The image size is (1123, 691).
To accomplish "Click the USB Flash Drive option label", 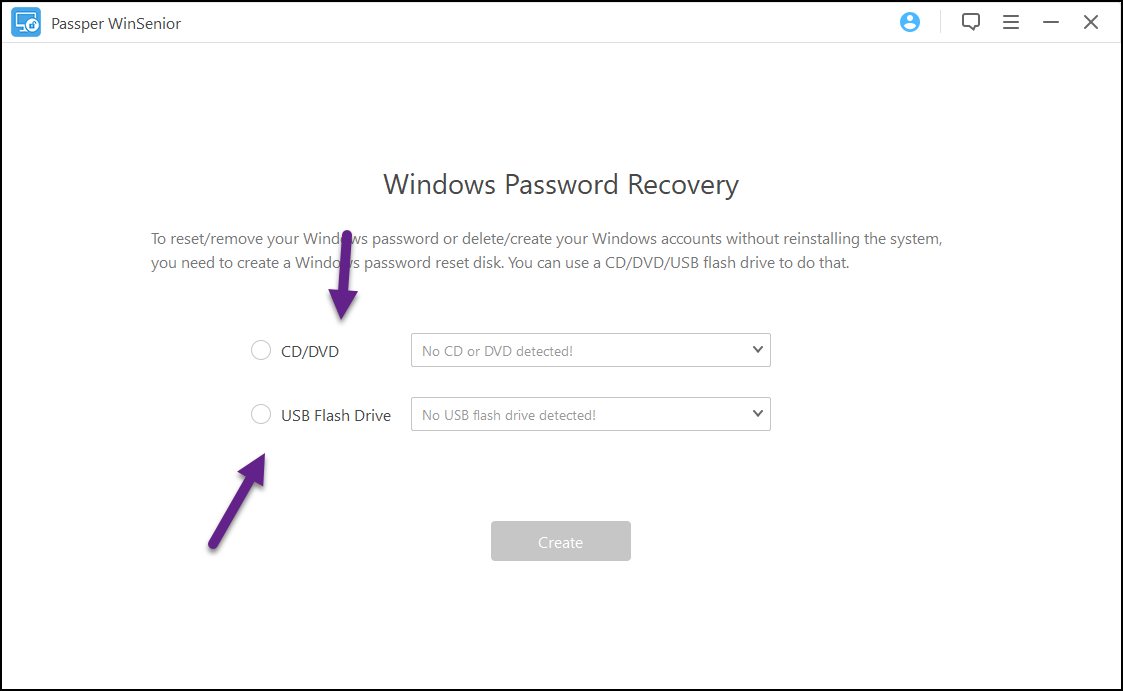I will tap(336, 415).
